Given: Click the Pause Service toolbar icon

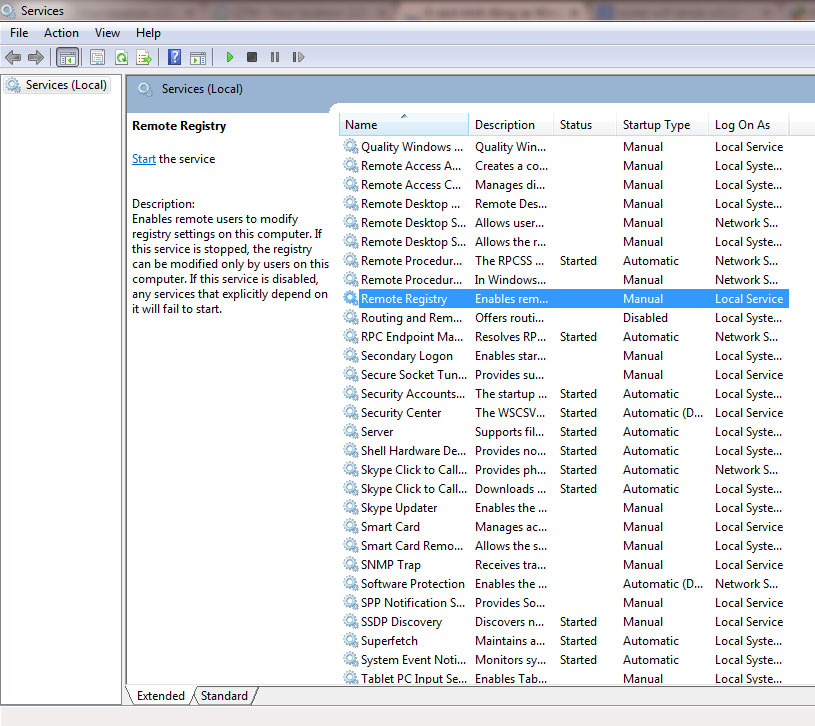Looking at the screenshot, I should coord(275,57).
